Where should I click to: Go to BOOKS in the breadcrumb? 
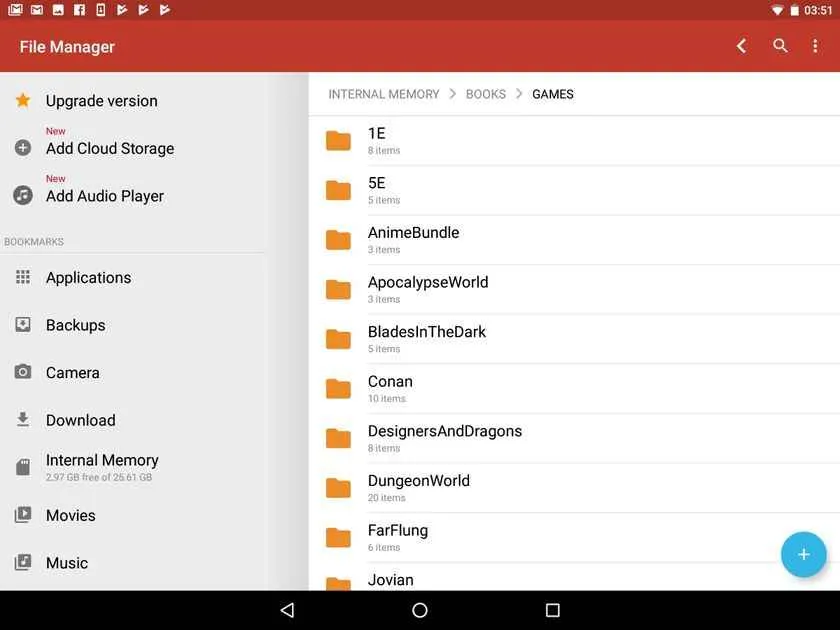coord(485,94)
